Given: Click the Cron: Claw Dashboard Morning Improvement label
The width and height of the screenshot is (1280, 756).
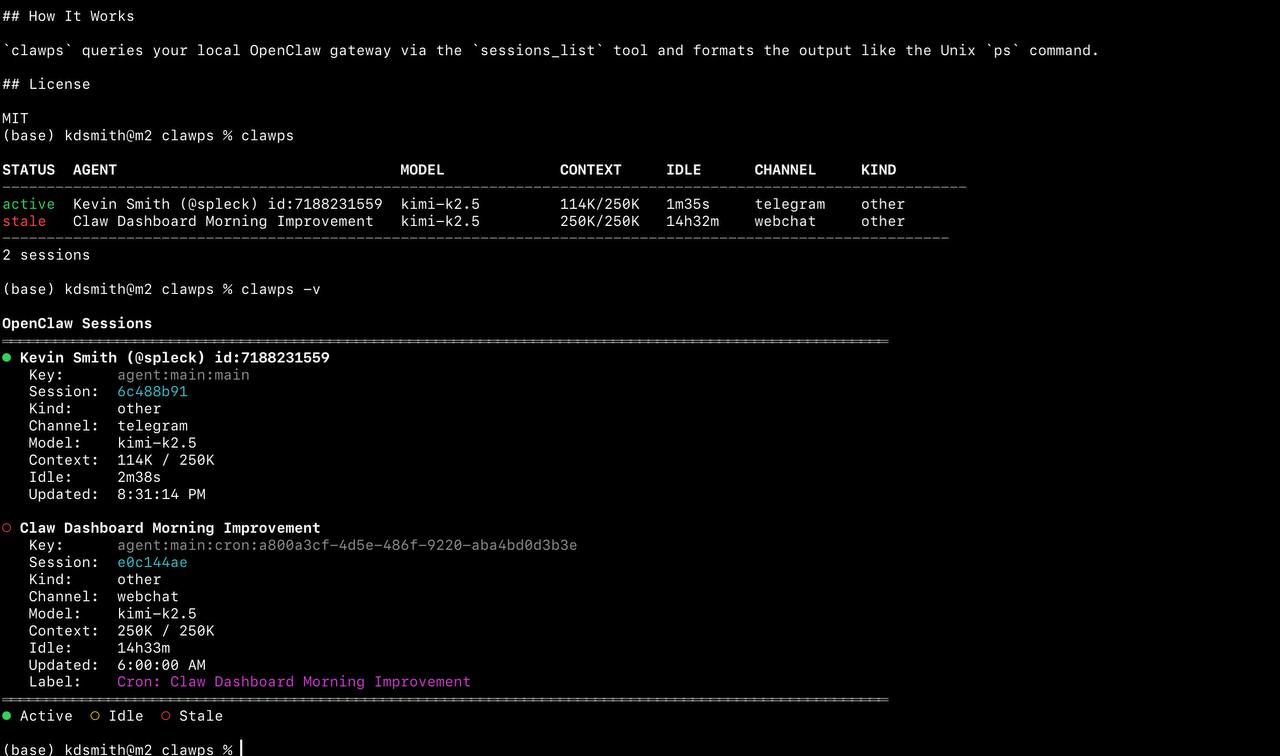Looking at the screenshot, I should [x=293, y=681].
